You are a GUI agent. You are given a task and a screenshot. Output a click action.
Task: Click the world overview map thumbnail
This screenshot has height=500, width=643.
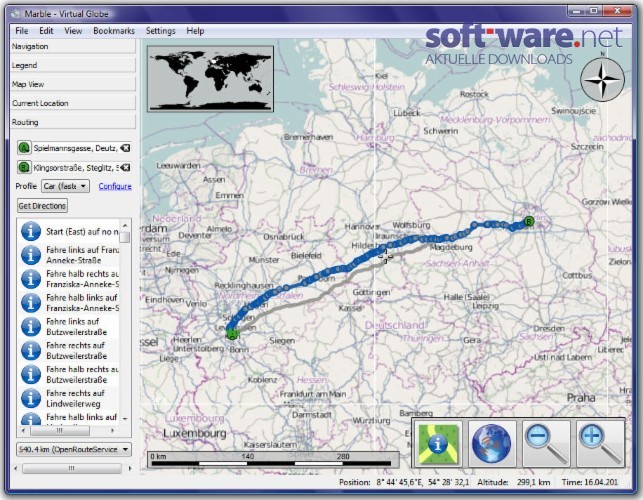210,79
